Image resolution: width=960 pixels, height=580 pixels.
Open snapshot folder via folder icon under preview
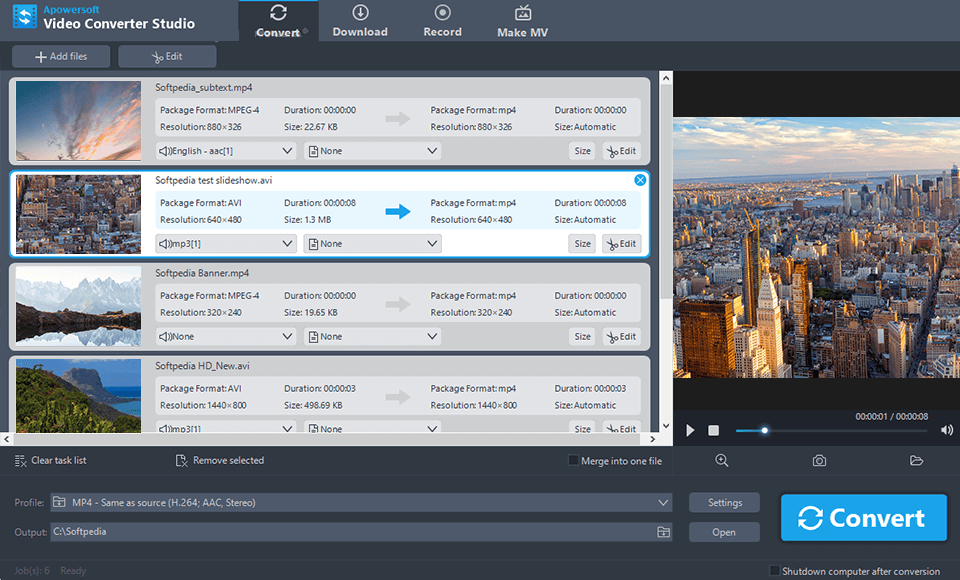(917, 460)
